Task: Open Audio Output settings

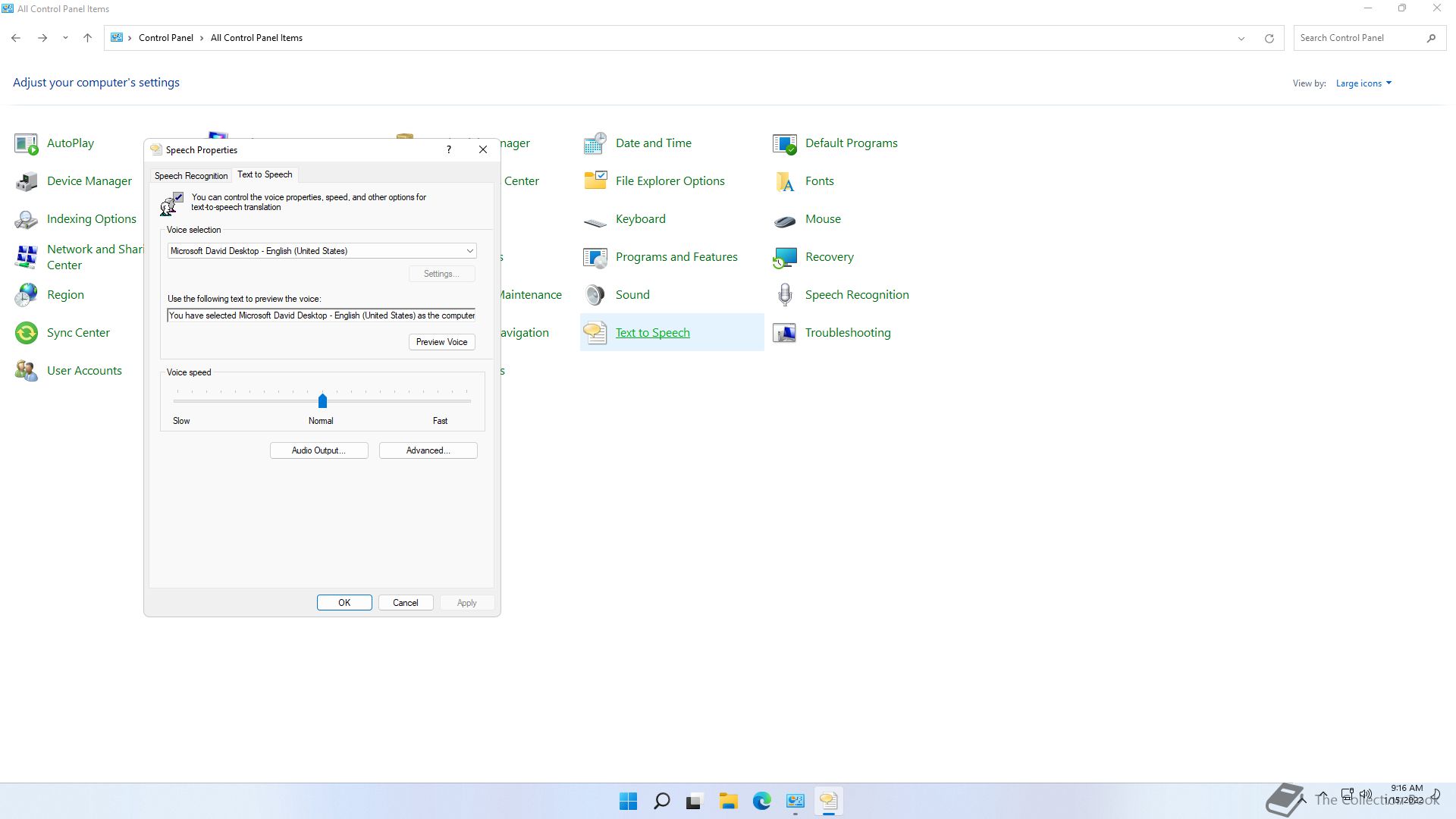Action: point(319,450)
